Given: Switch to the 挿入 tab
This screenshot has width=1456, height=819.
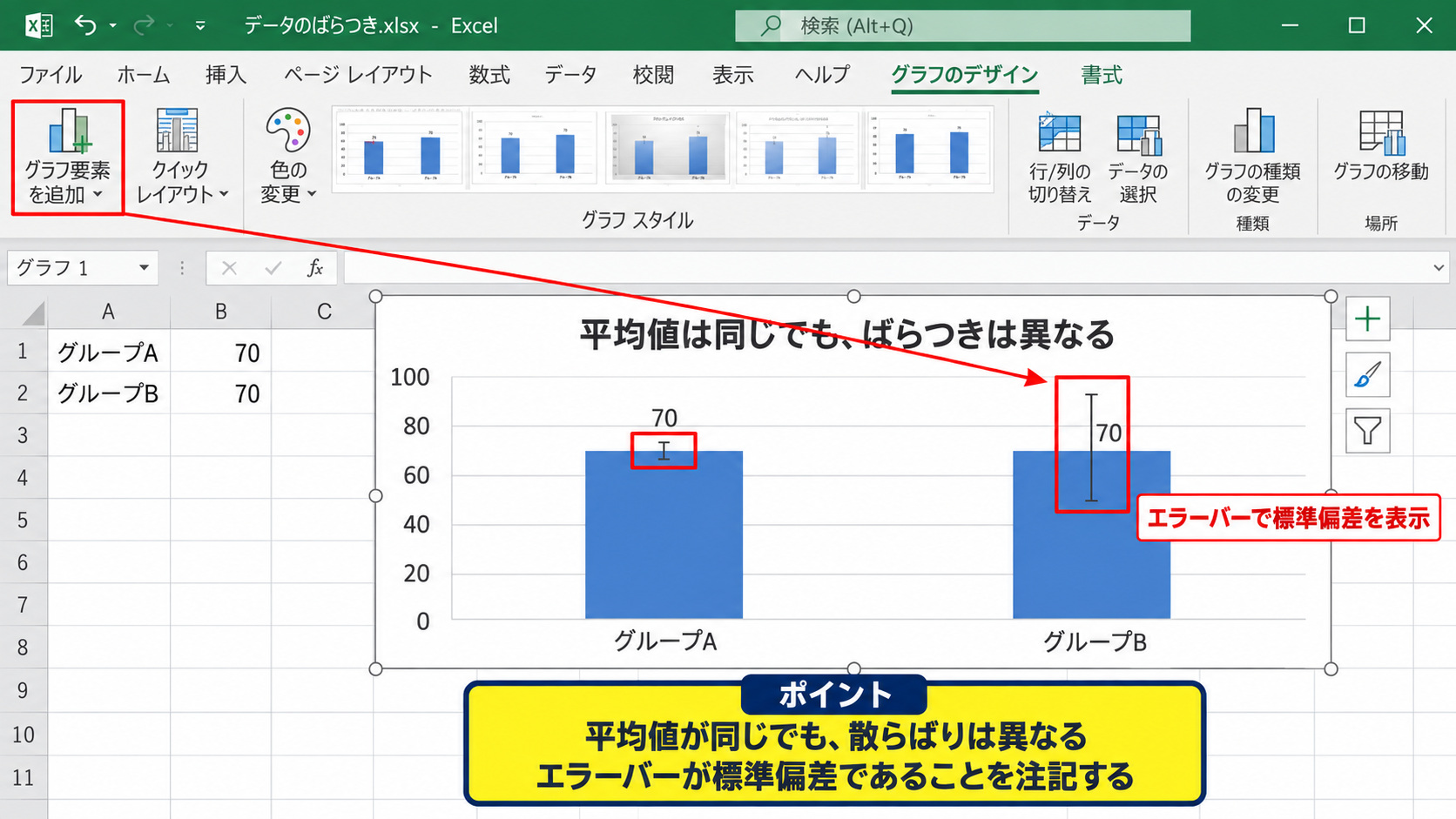Looking at the screenshot, I should click(x=226, y=75).
